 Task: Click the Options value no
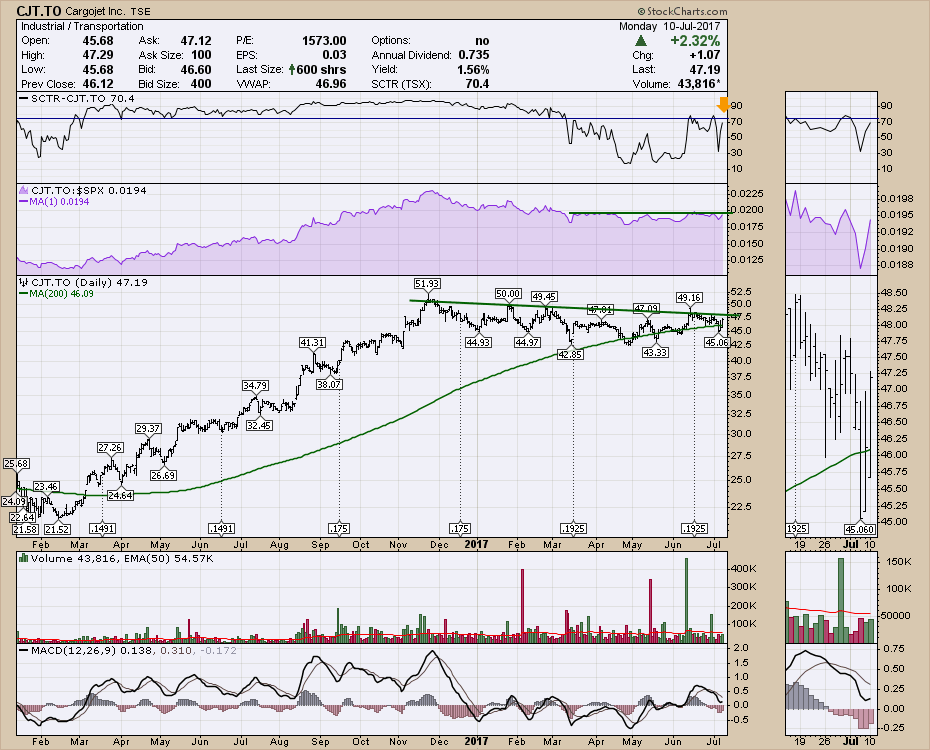coord(482,40)
